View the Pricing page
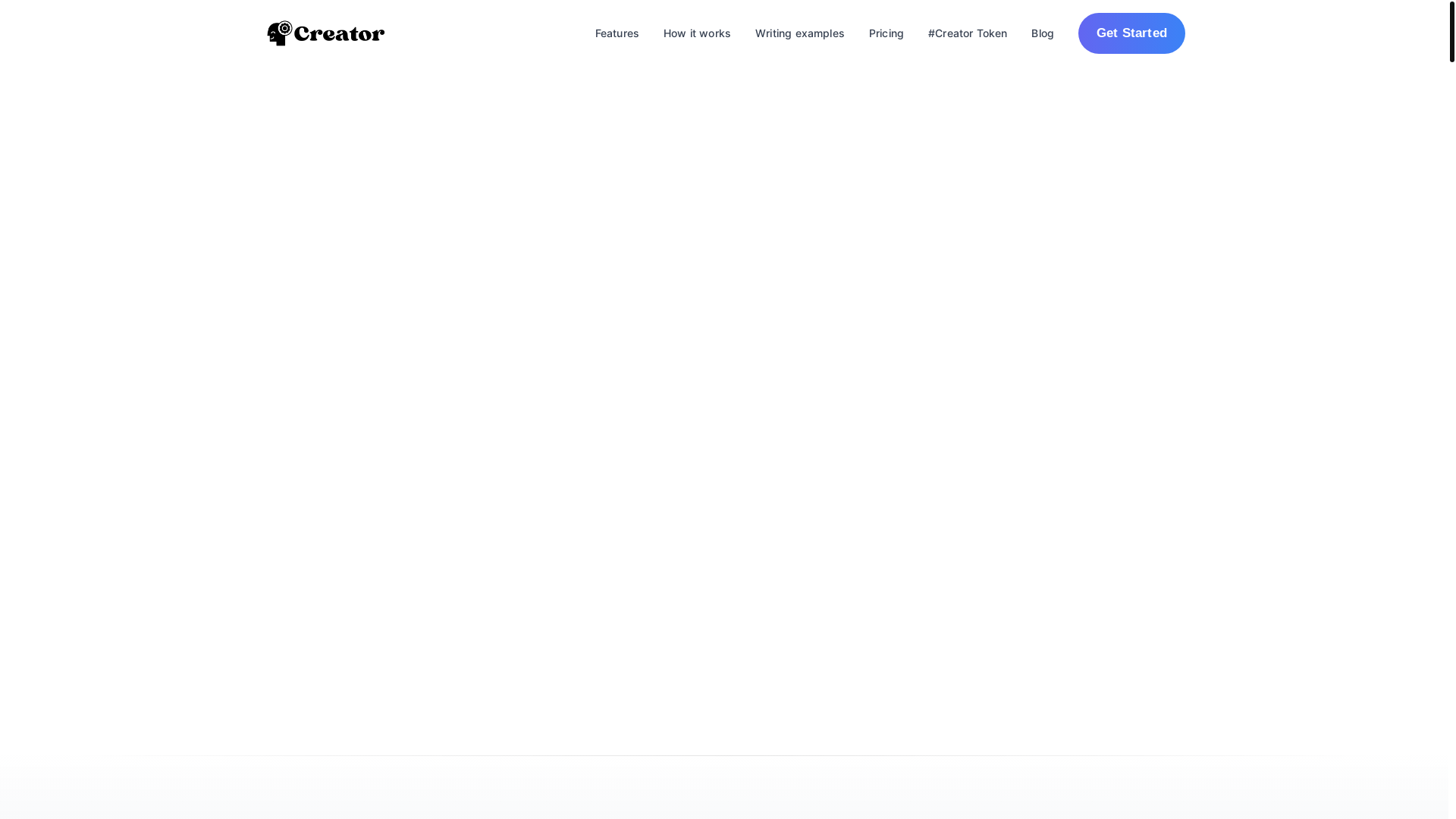Image resolution: width=1456 pixels, height=819 pixels. (x=886, y=33)
